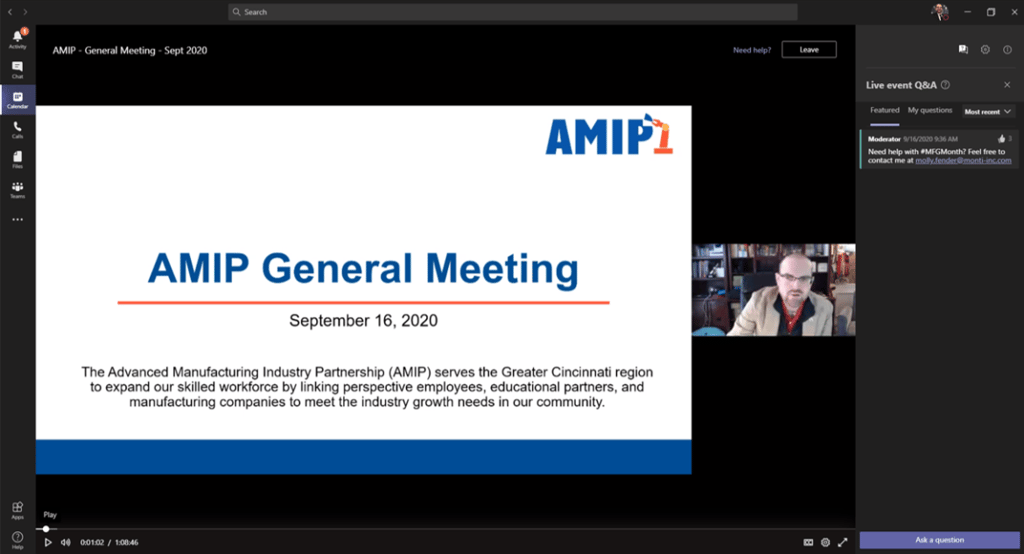Switch to the My questions tab

[x=930, y=110]
